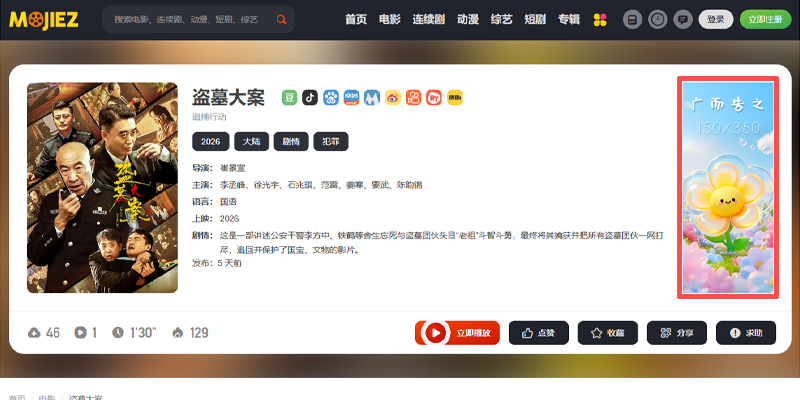
Task: Click the 盗墓大案 movie poster thumbnail
Action: click(103, 187)
